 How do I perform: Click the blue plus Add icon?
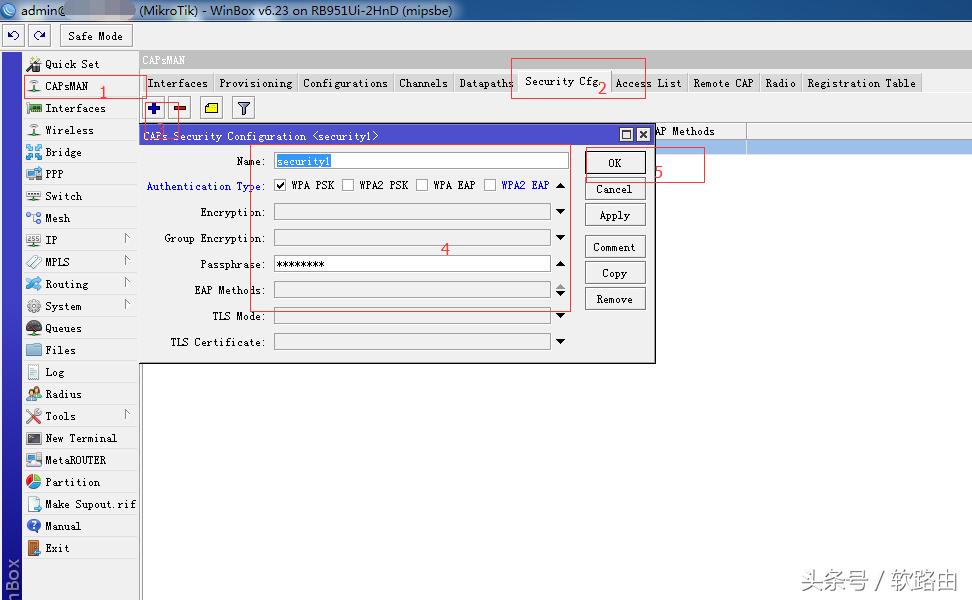[154, 108]
